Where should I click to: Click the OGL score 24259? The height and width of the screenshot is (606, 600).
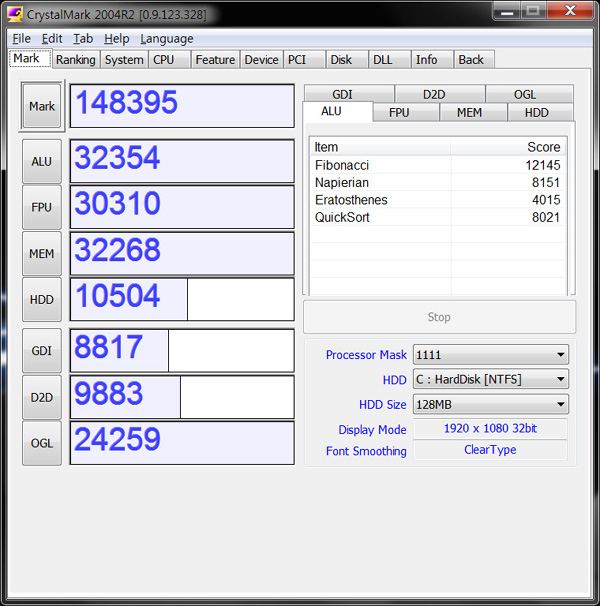(182, 443)
